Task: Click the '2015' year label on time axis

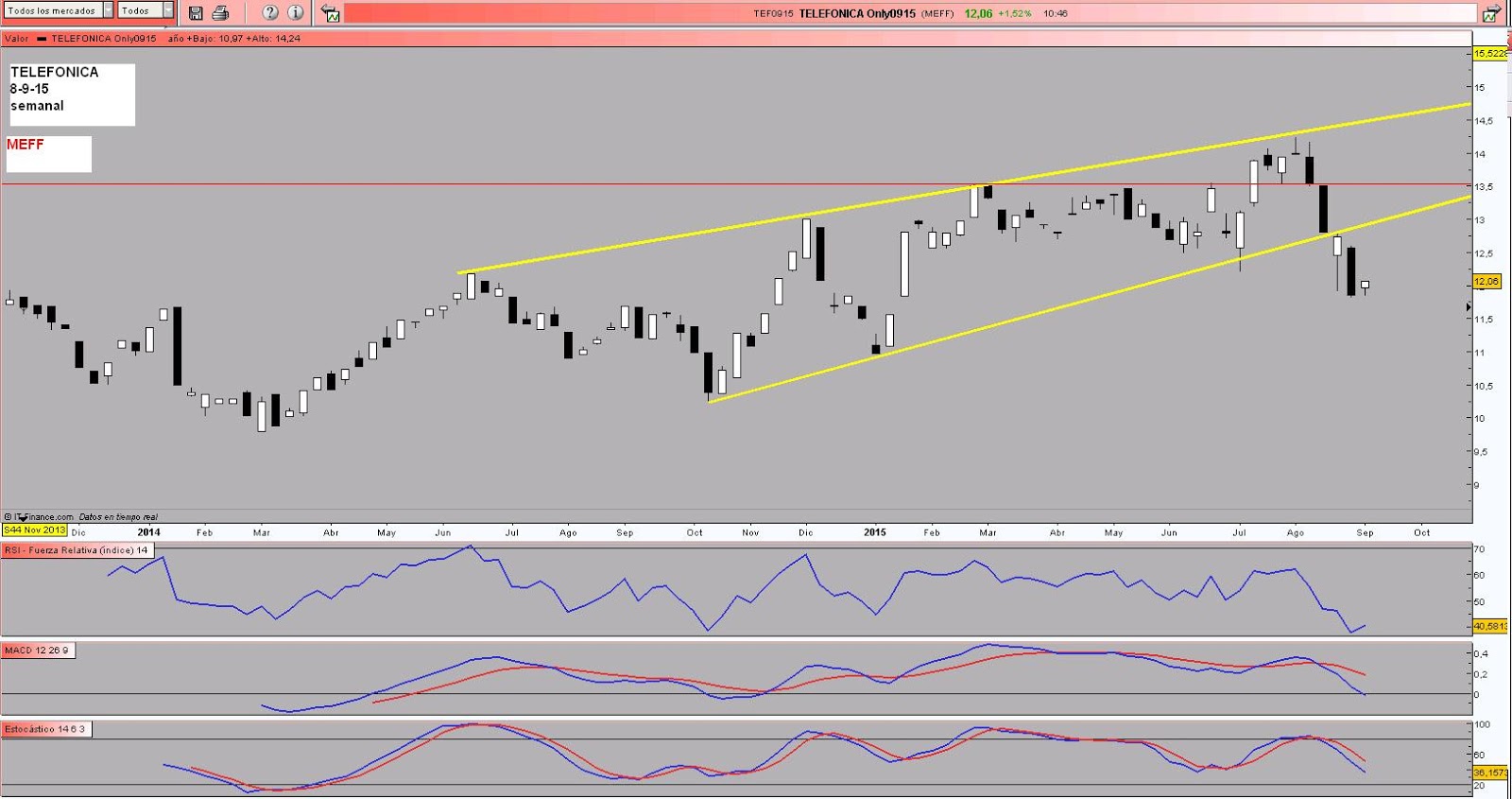Action: click(875, 532)
